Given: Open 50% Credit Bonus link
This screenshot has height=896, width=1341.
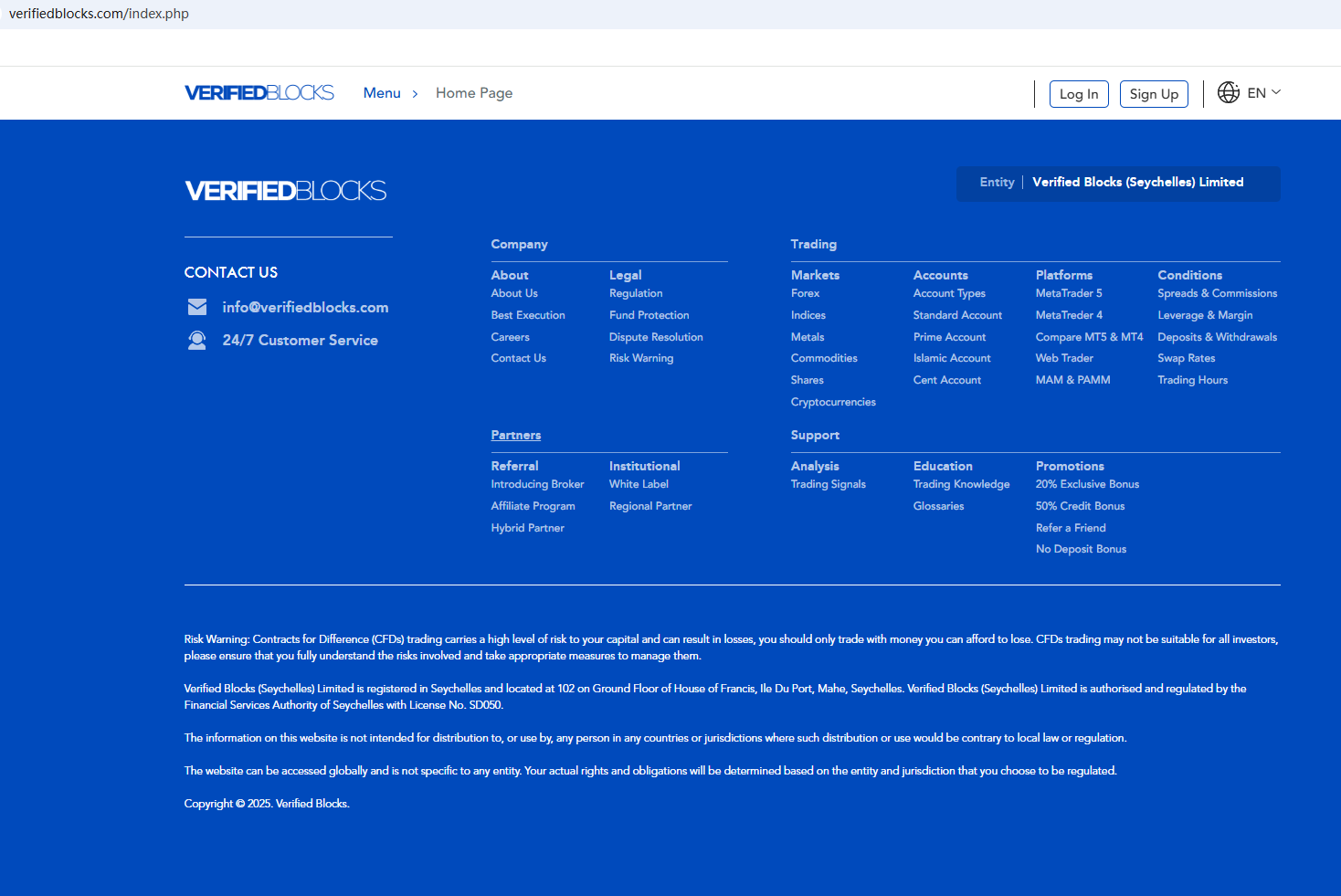Looking at the screenshot, I should pos(1080,506).
